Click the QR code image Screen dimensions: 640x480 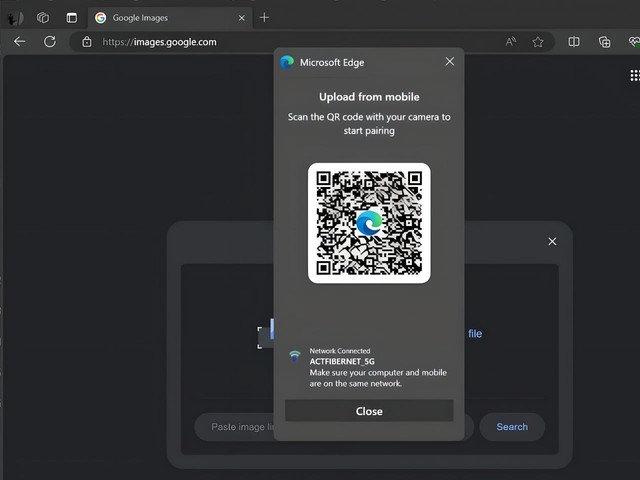coord(369,223)
